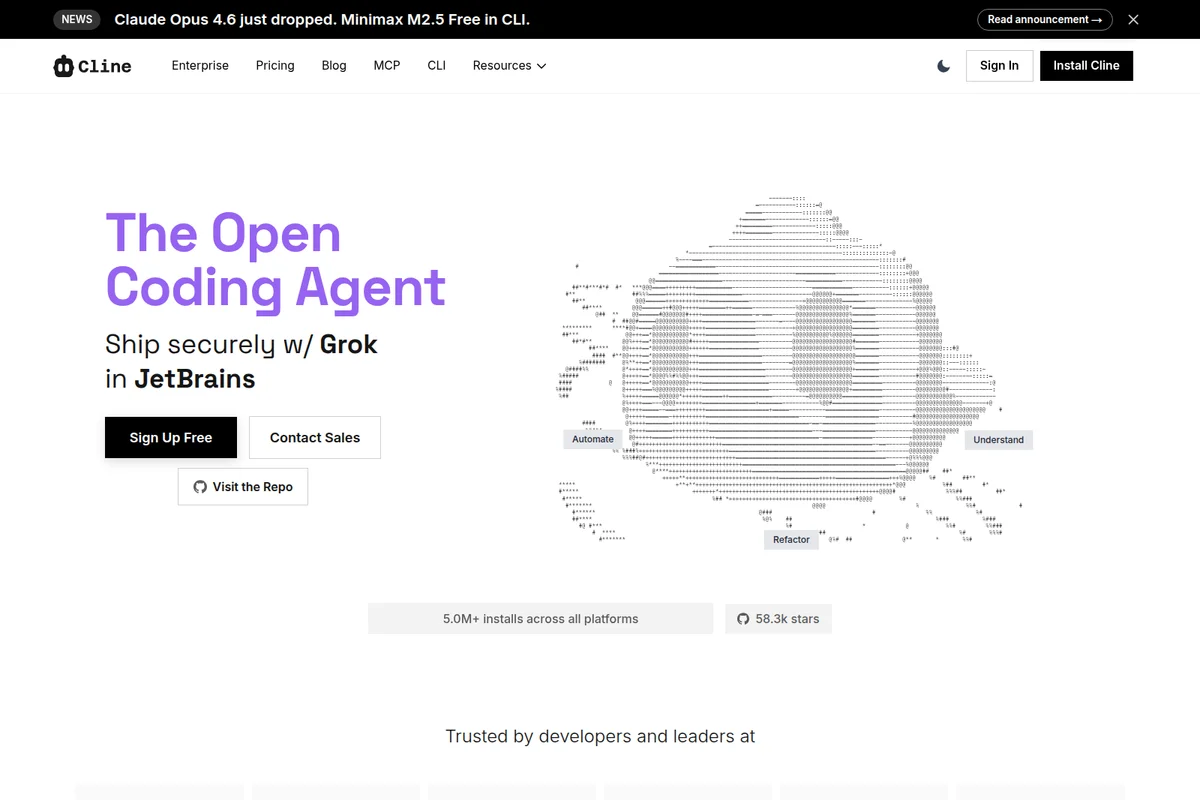The image size is (1200, 800).
Task: Open the Enterprise page
Action: click(200, 66)
